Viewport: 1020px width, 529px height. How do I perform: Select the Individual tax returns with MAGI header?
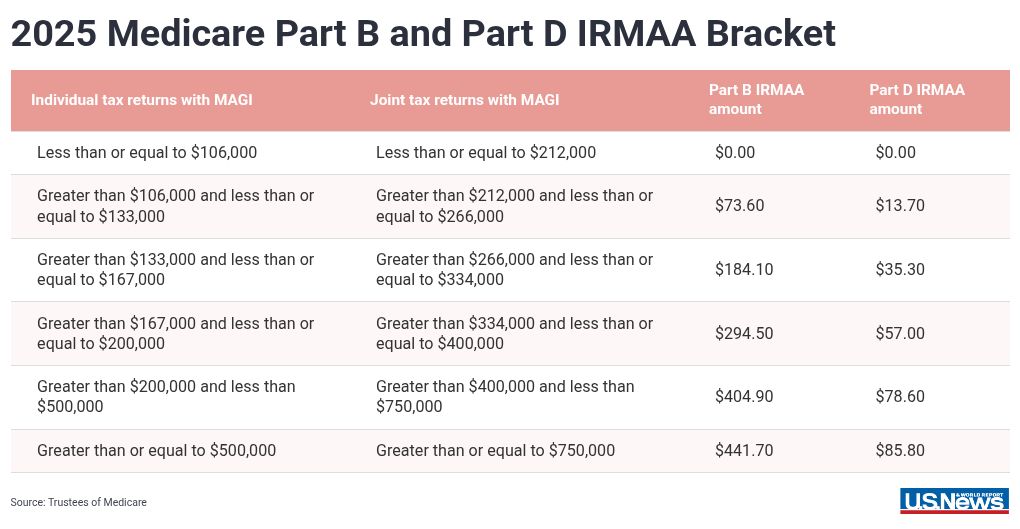point(141,100)
